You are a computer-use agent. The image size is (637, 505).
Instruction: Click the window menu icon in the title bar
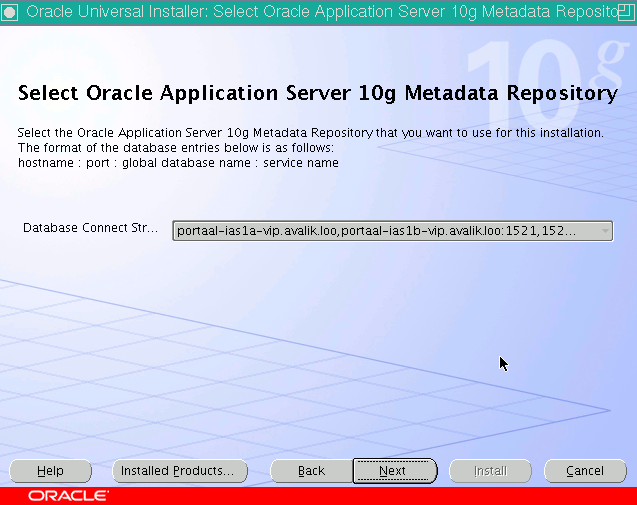[x=10, y=12]
